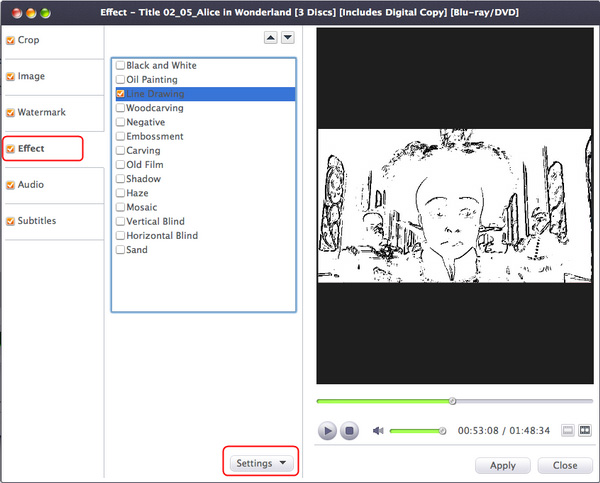Mute audio with the speaker icon
The image size is (600, 483).
378,431
